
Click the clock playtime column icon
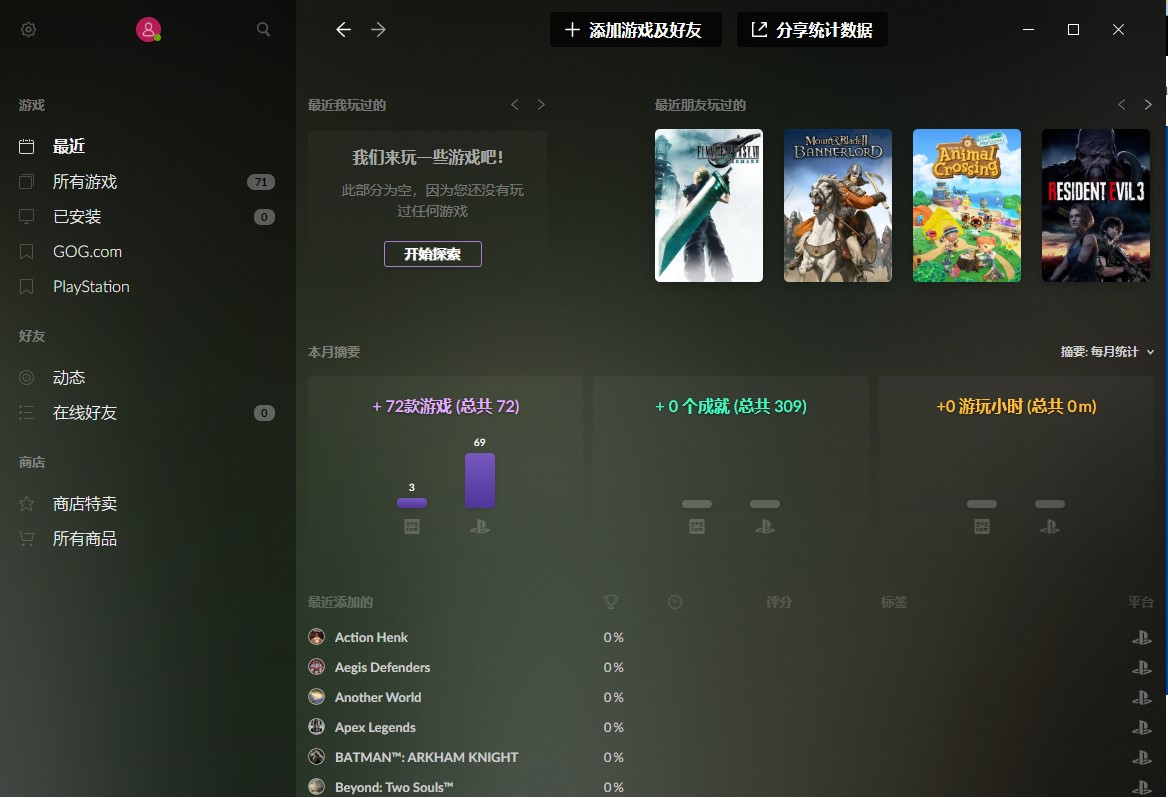pyautogui.click(x=675, y=602)
